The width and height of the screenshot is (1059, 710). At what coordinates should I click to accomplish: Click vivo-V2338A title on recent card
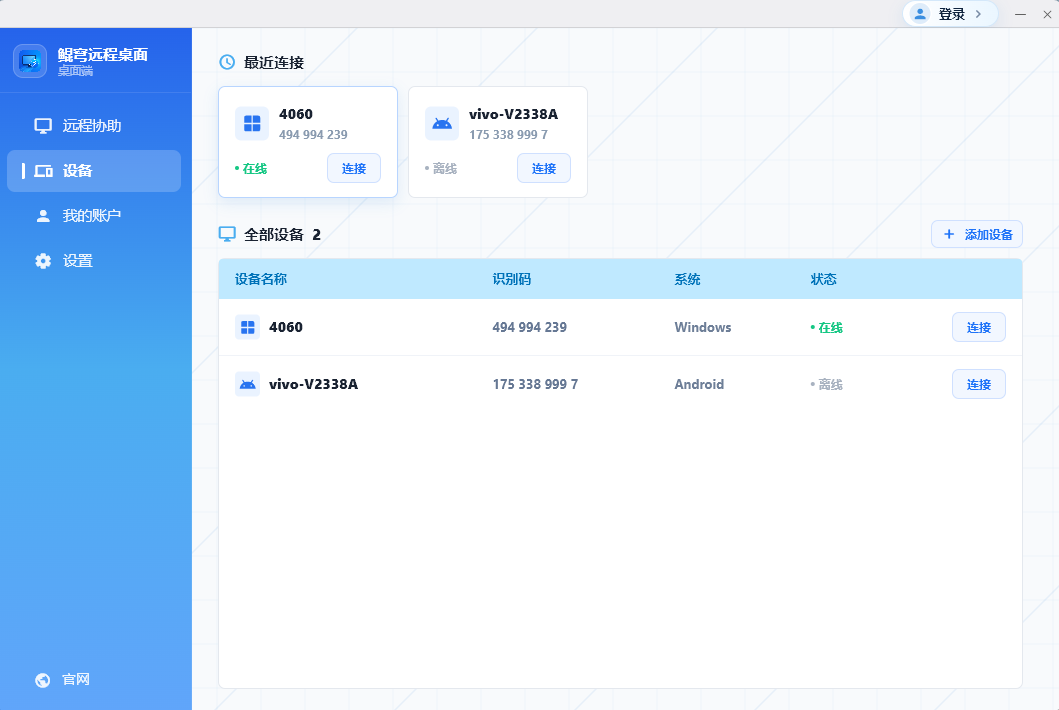513,113
